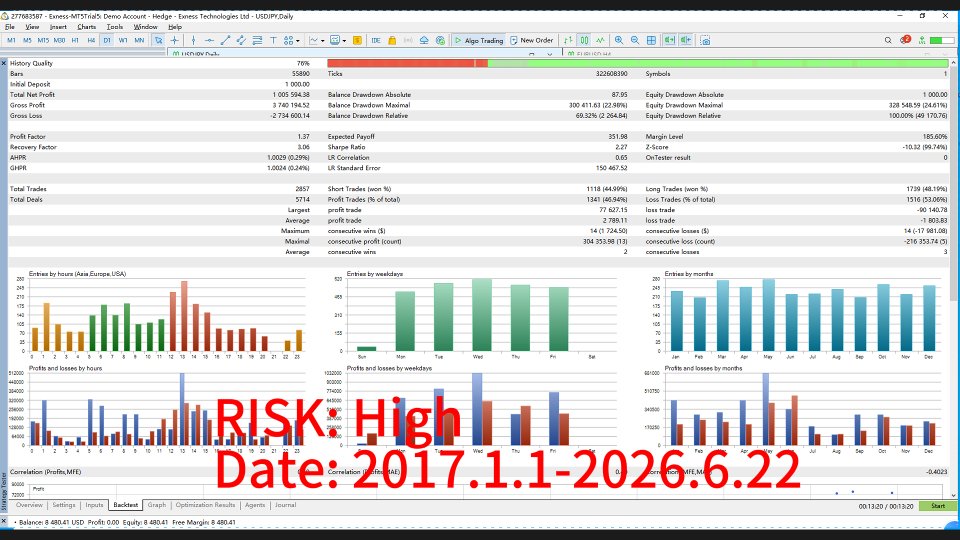Image resolution: width=960 pixels, height=540 pixels.
Task: Toggle the H4 timeframe button
Action: pos(91,40)
